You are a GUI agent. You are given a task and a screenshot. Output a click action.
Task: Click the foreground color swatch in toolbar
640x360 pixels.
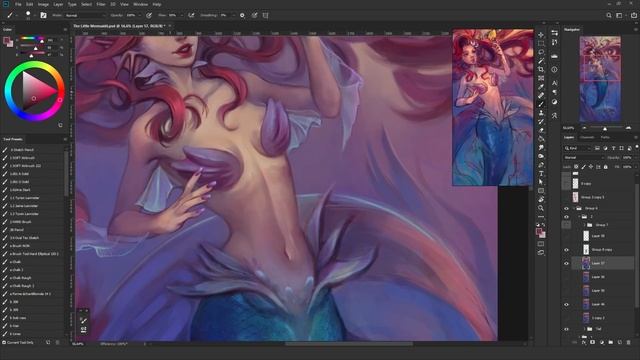539,232
